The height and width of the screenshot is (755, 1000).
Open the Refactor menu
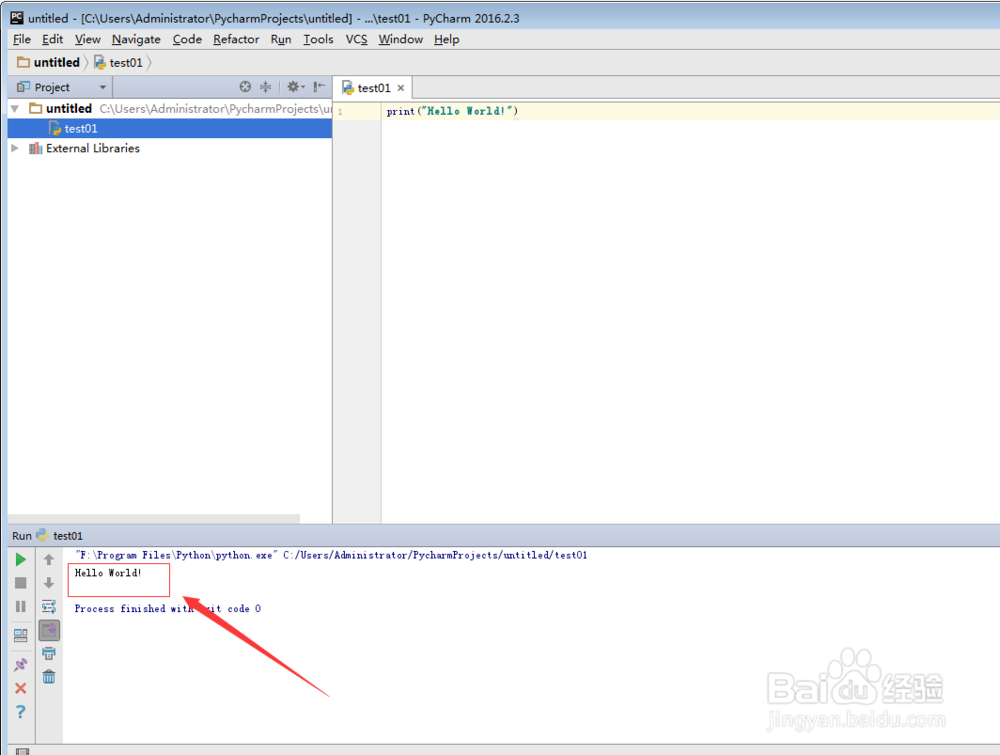pyautogui.click(x=236, y=40)
